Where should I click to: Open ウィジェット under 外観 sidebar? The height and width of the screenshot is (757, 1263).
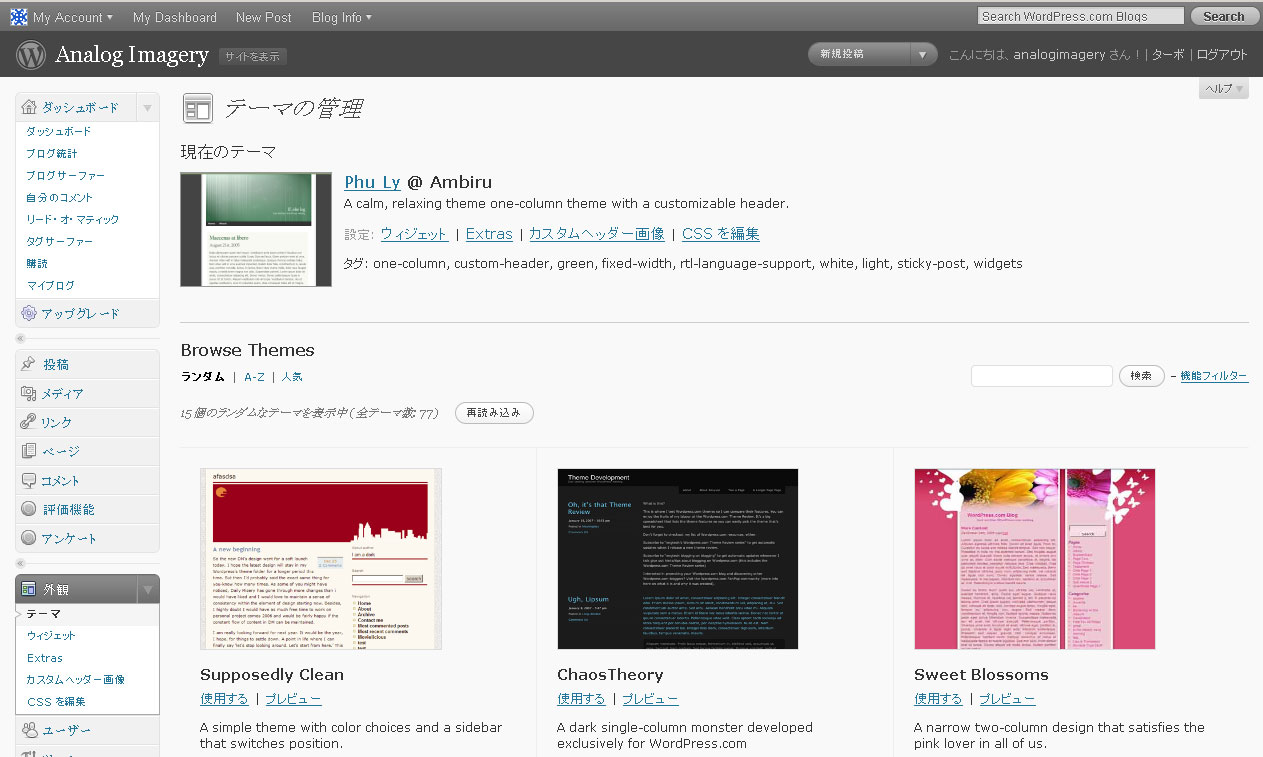[51, 635]
